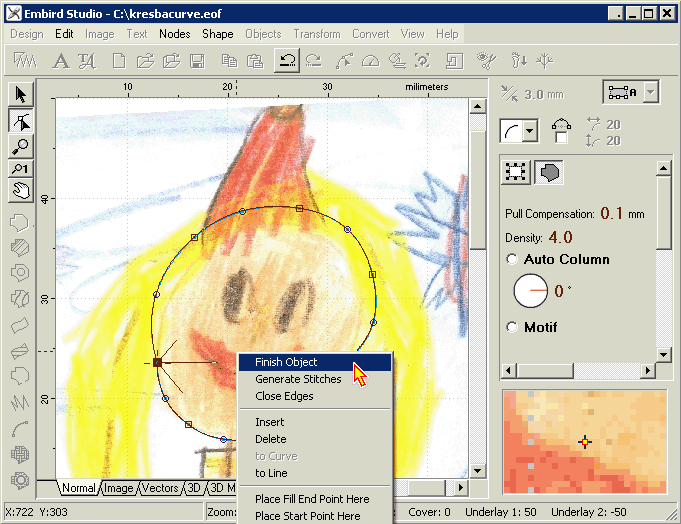Screen dimensions: 681x524
Task: Open the dropdown beside the A stitch icon
Action: coord(651,92)
